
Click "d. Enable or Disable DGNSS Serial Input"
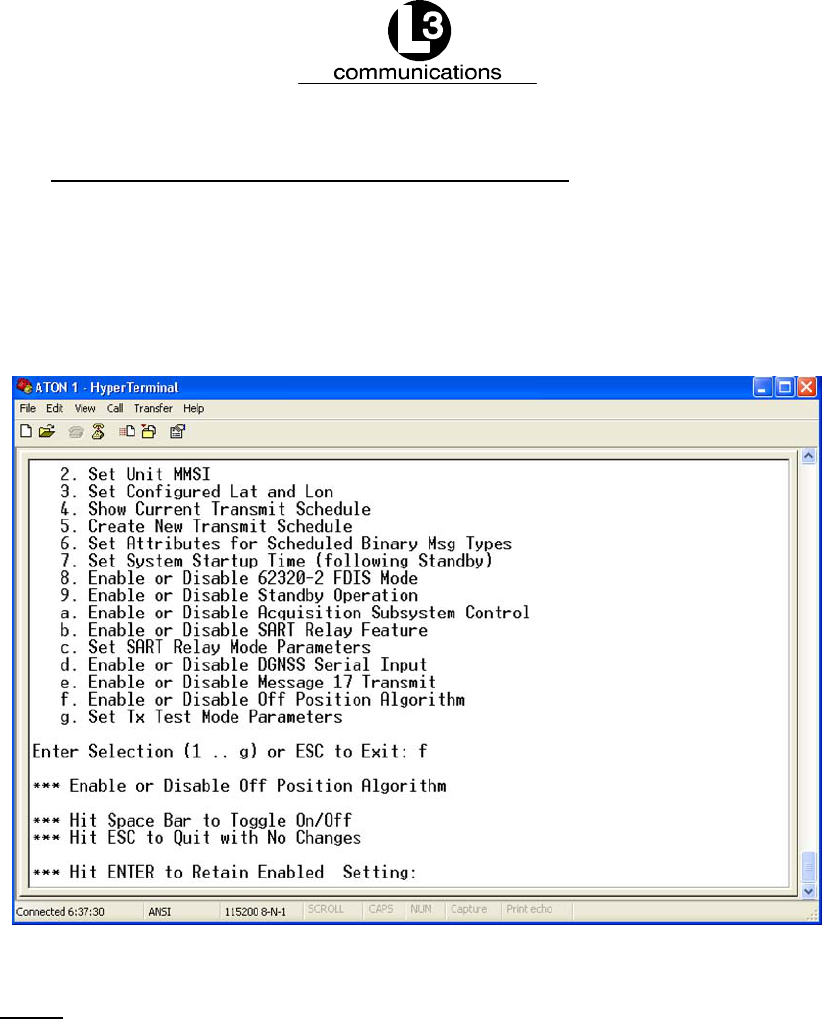tap(244, 665)
